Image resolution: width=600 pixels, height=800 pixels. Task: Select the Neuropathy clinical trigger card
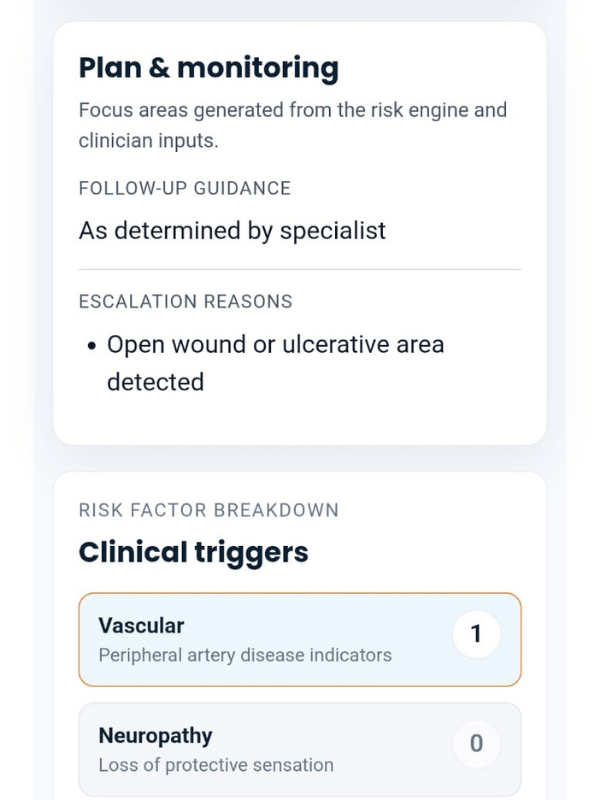pyautogui.click(x=300, y=749)
